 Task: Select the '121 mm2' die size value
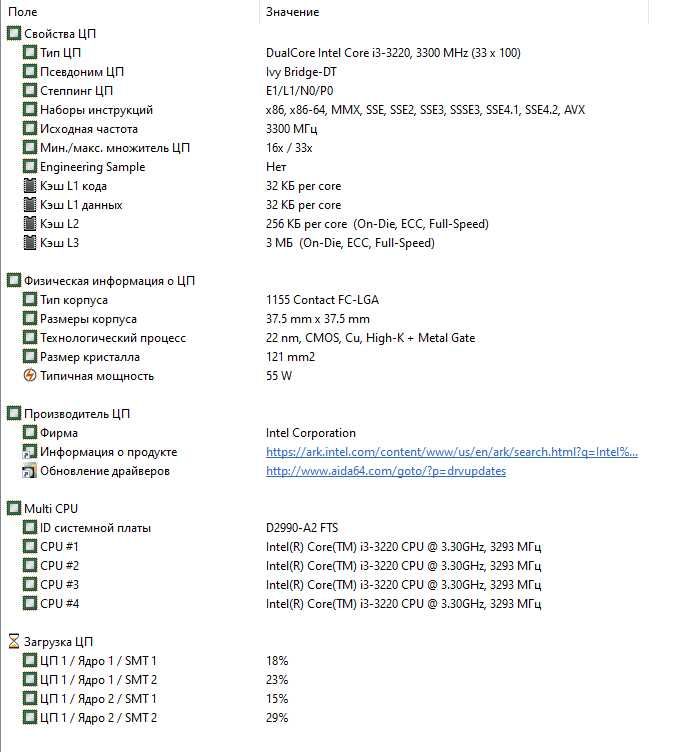tap(291, 357)
